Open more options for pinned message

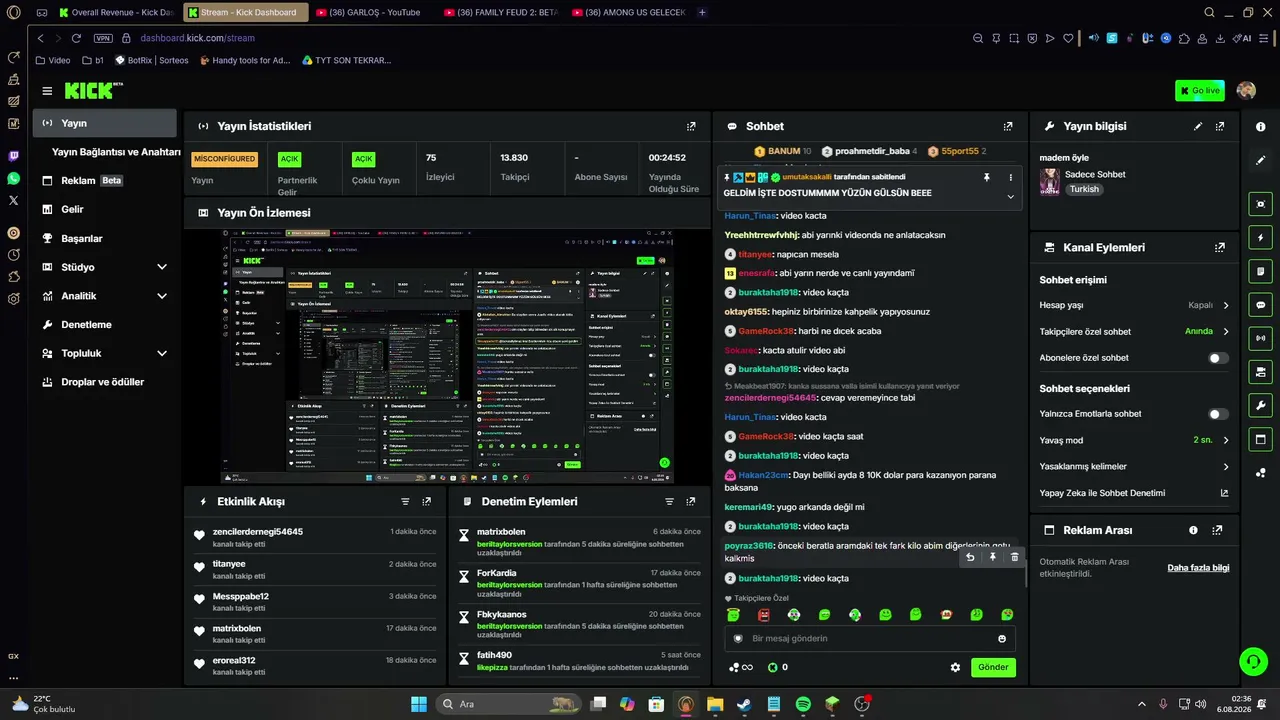click(x=1010, y=177)
